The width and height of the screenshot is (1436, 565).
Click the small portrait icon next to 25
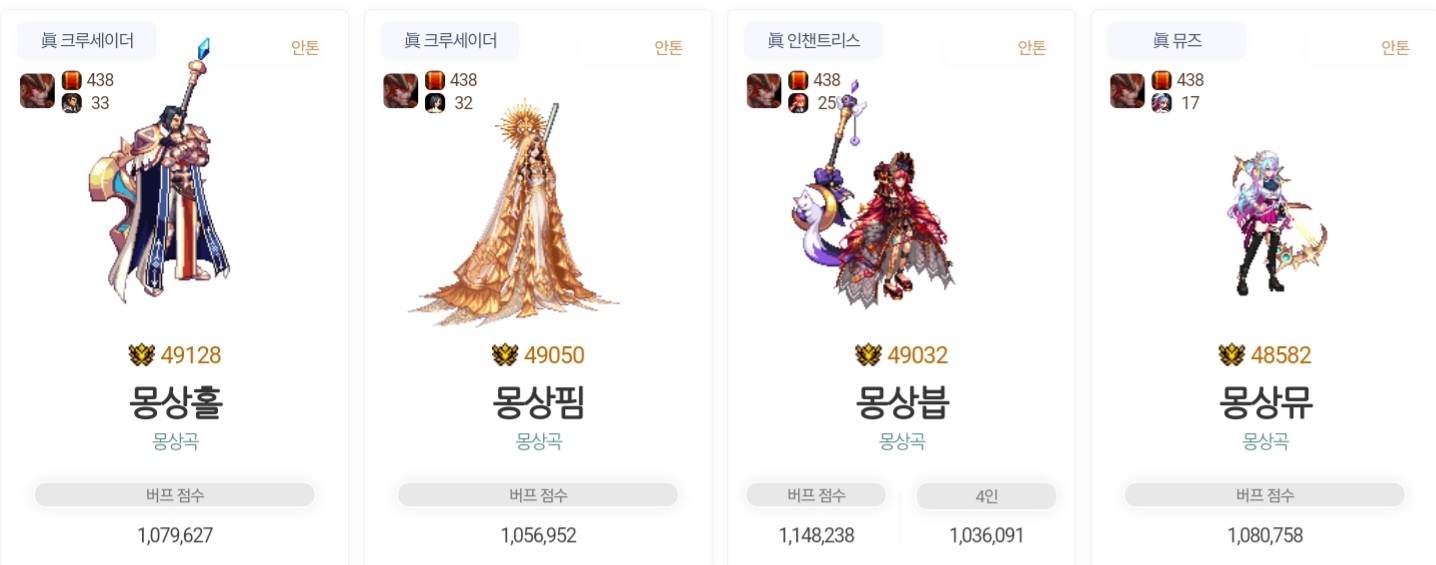point(798,103)
